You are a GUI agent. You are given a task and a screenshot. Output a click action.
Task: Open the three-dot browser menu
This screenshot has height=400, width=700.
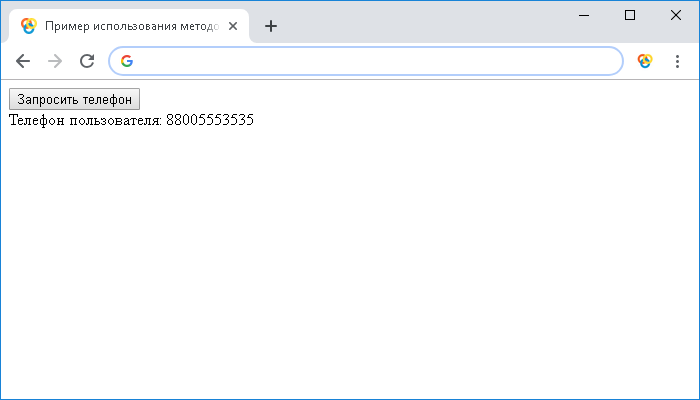pos(677,61)
